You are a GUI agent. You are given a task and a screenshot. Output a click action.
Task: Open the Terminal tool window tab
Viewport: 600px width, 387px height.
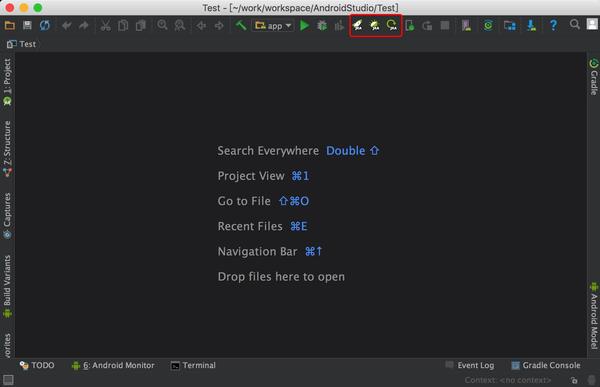193,365
